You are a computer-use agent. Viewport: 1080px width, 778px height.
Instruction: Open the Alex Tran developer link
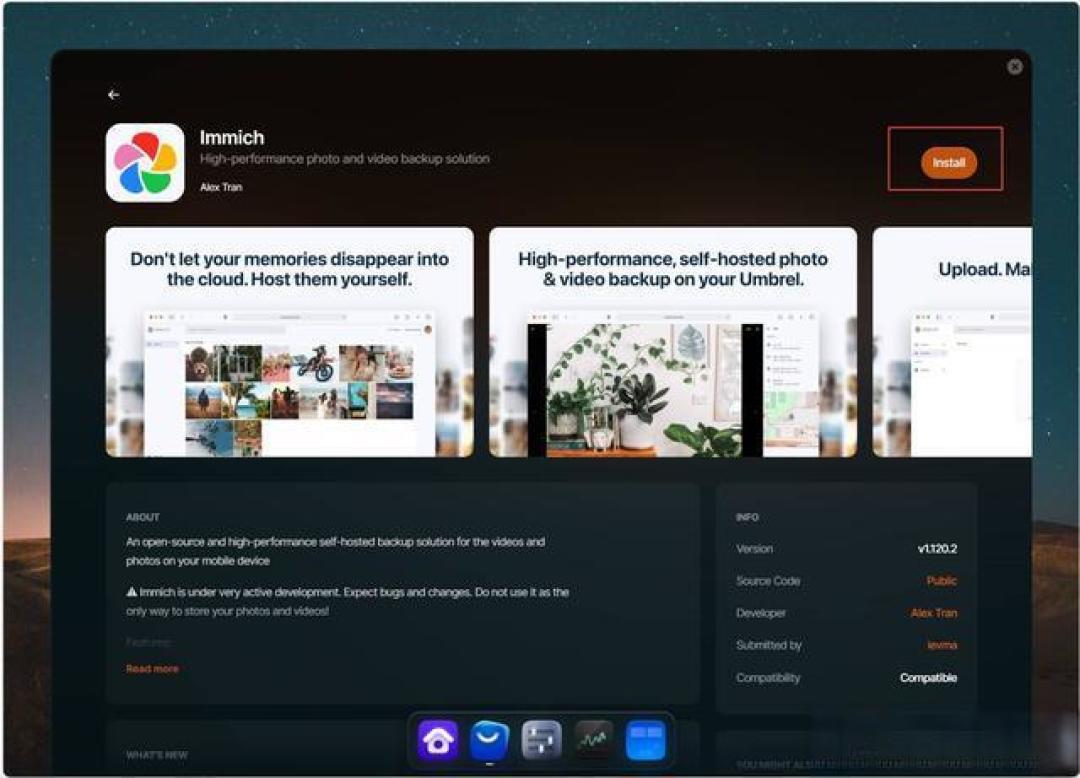[934, 613]
